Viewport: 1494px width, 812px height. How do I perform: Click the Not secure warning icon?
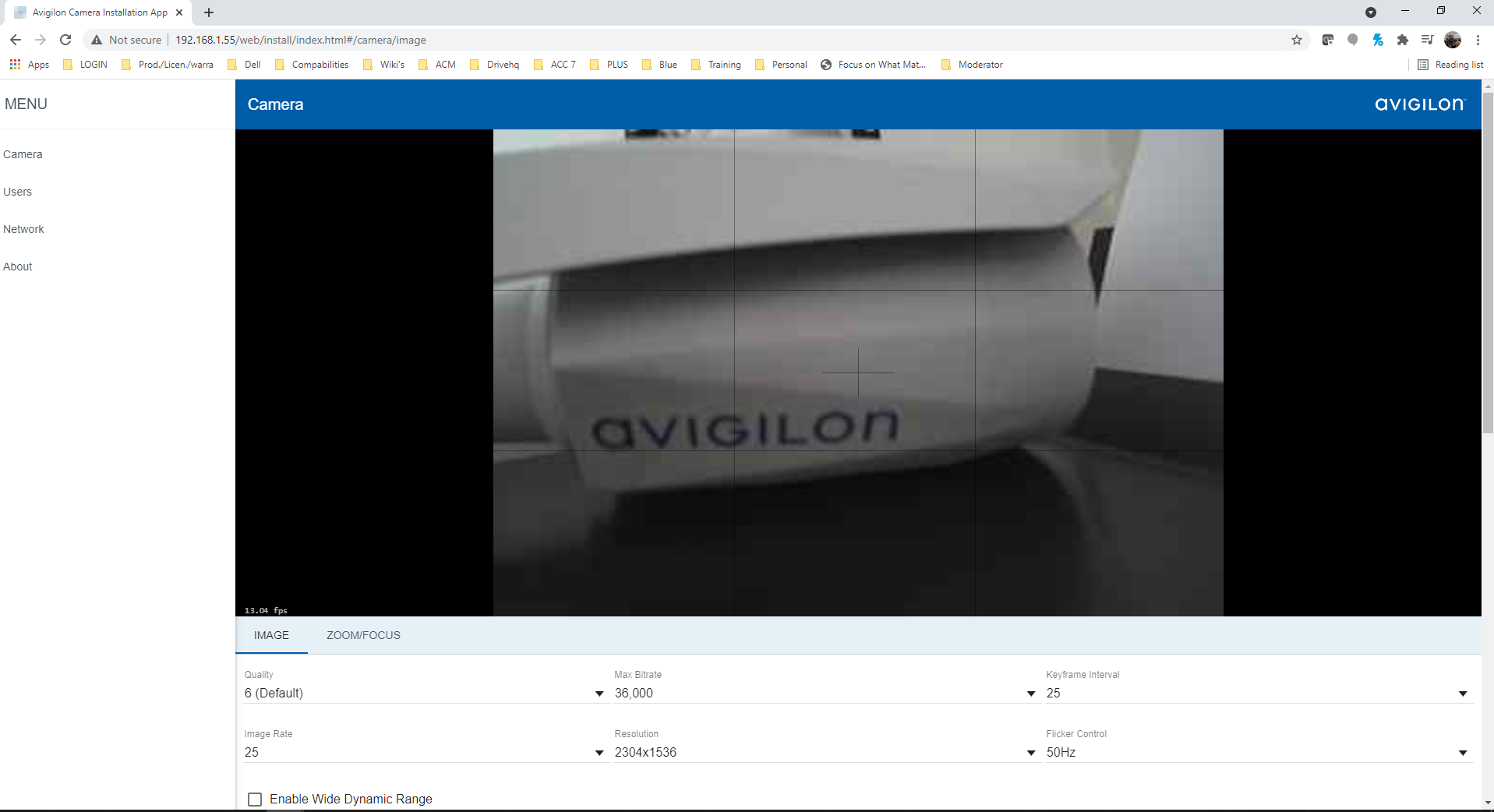coord(97,40)
